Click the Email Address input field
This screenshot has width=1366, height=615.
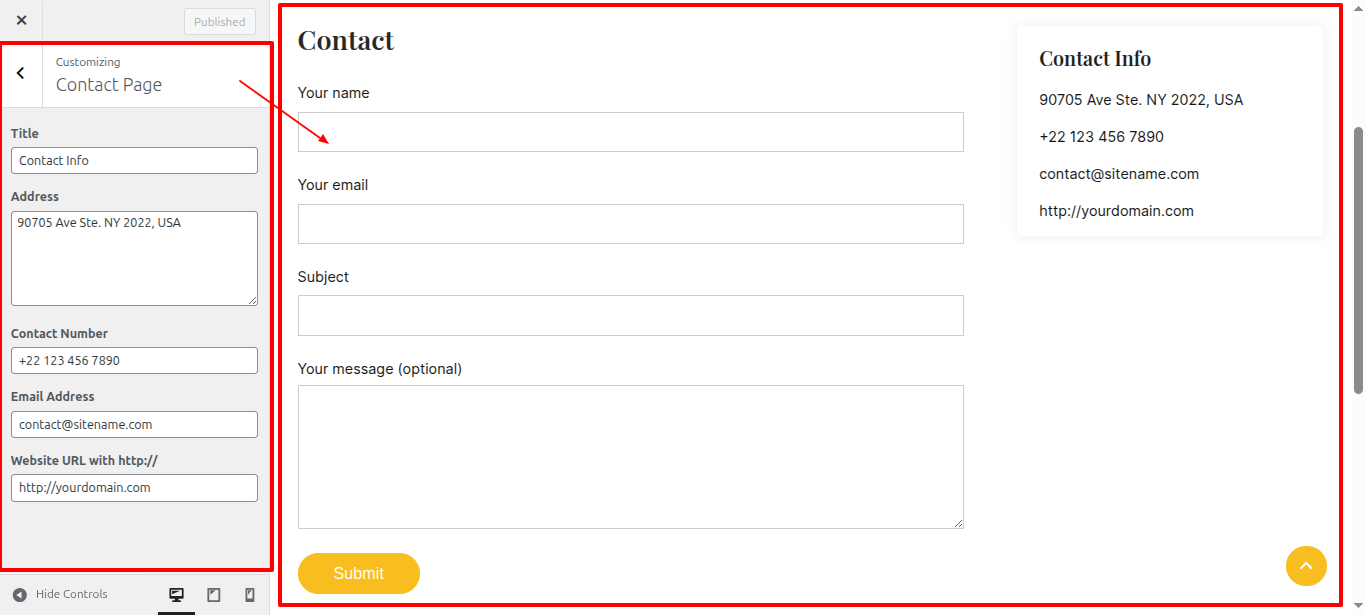pyautogui.click(x=134, y=424)
